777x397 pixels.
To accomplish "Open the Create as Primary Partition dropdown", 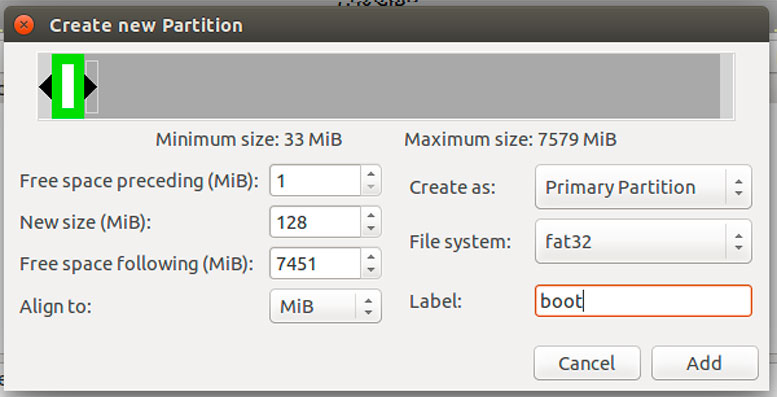I will point(643,187).
